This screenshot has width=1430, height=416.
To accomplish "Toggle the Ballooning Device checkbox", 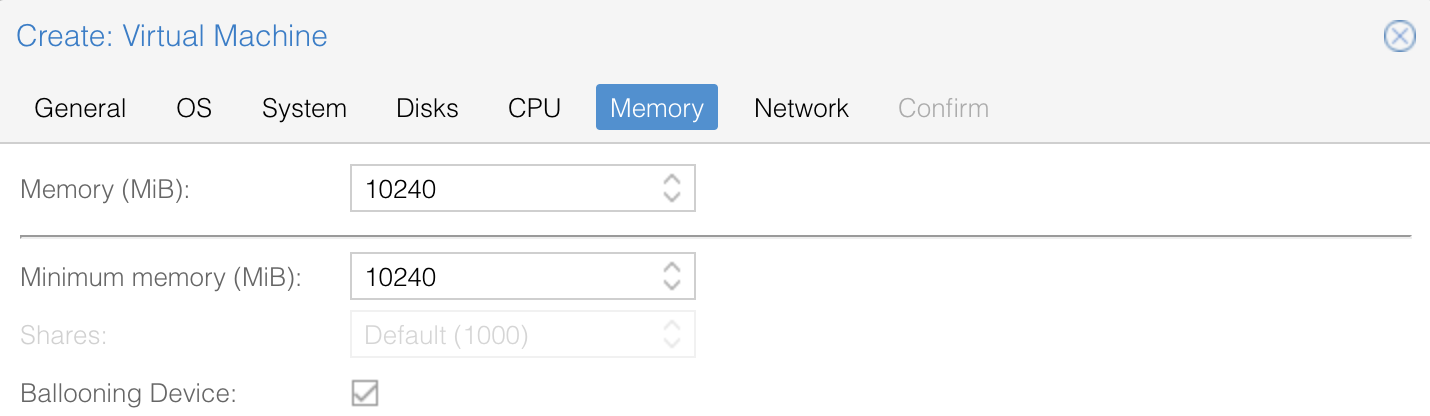I will [x=365, y=393].
